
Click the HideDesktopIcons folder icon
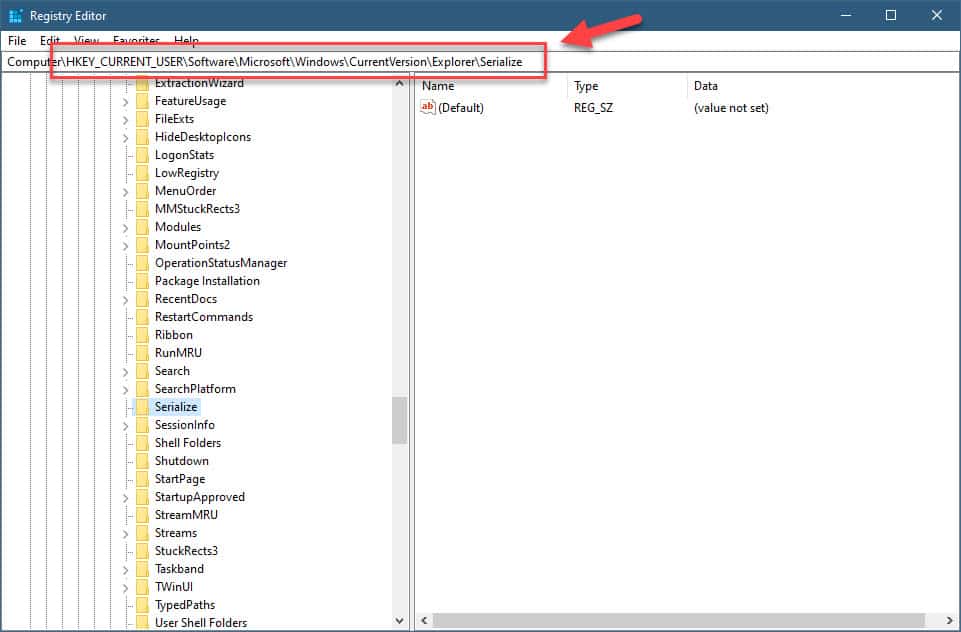[x=142, y=137]
